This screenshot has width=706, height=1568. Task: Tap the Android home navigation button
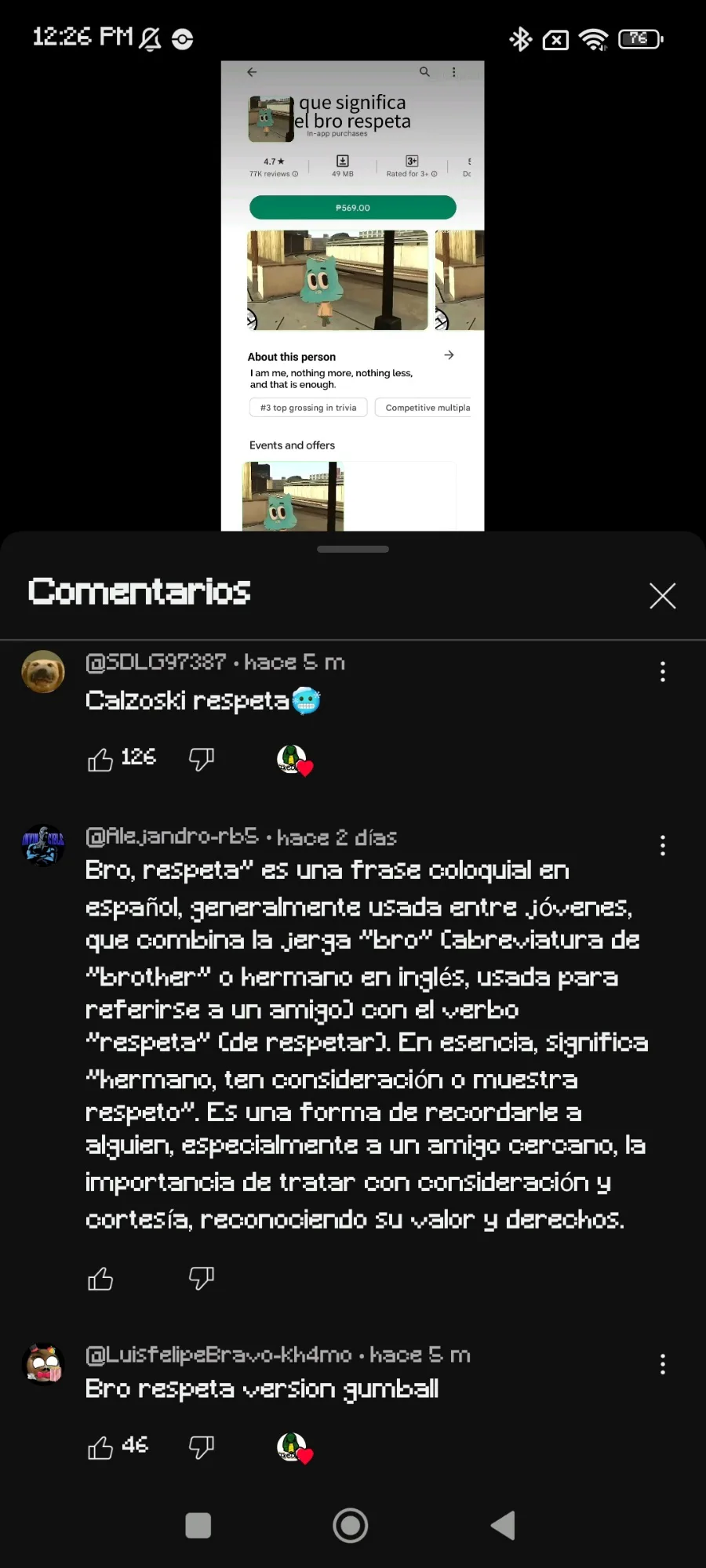coord(351,1526)
